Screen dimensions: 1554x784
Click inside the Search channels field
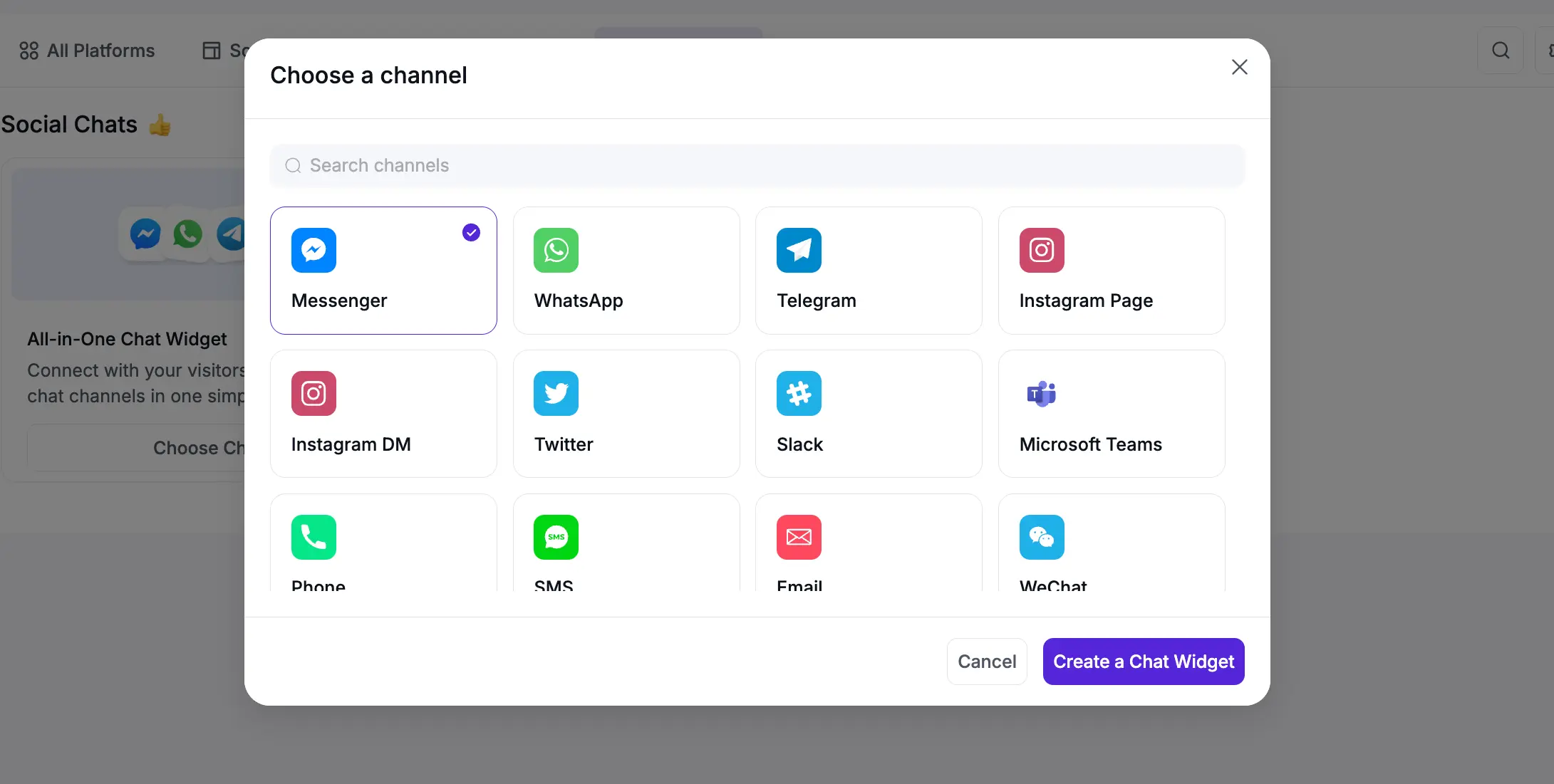click(757, 165)
